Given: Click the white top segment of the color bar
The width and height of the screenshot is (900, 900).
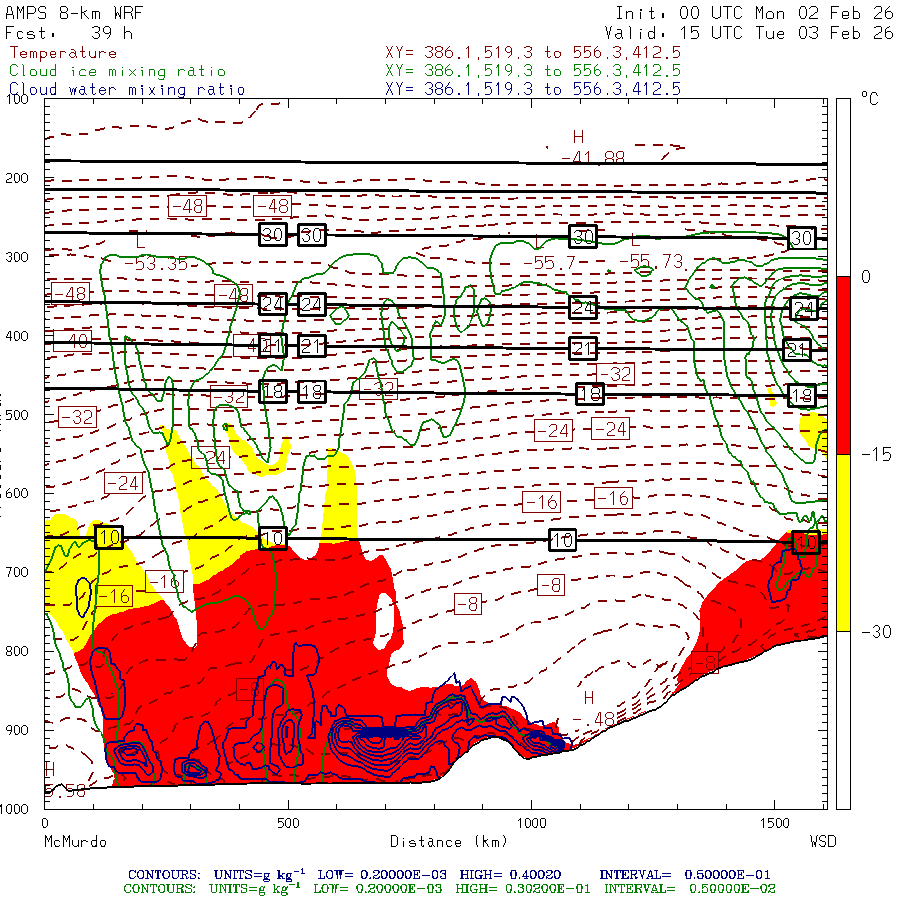Looking at the screenshot, I should pos(843,188).
